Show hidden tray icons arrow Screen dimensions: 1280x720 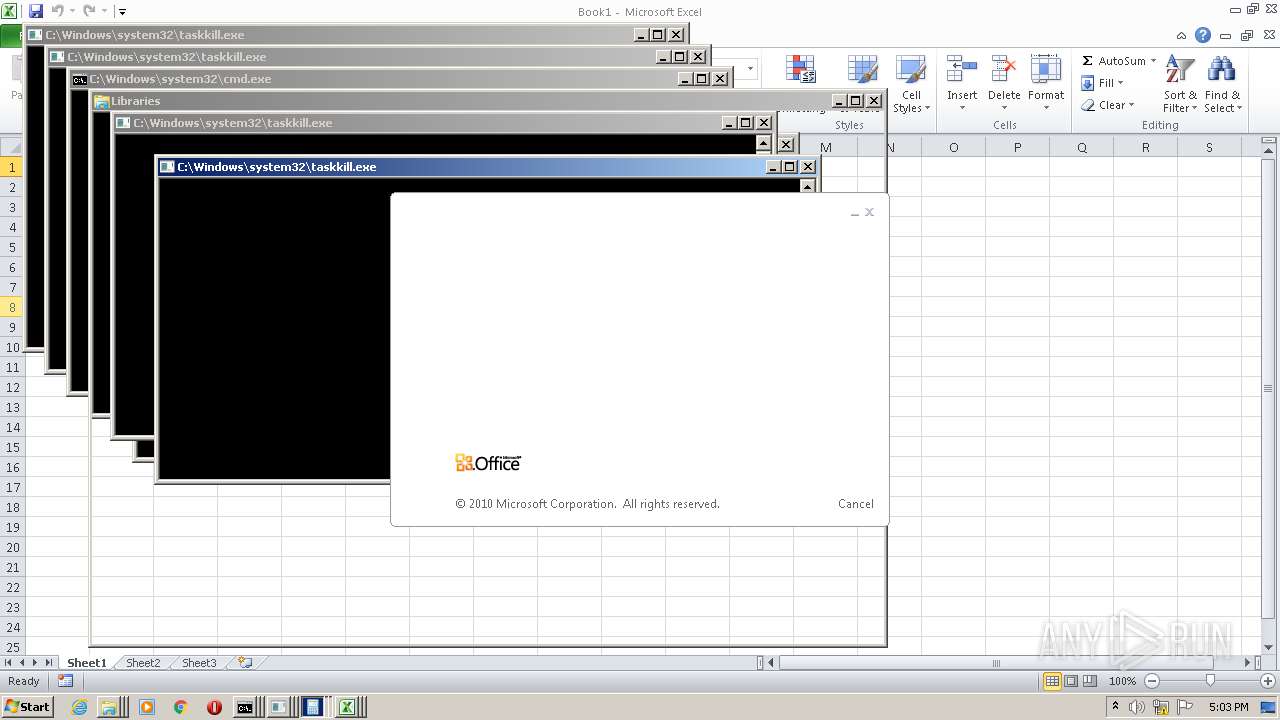point(1115,706)
